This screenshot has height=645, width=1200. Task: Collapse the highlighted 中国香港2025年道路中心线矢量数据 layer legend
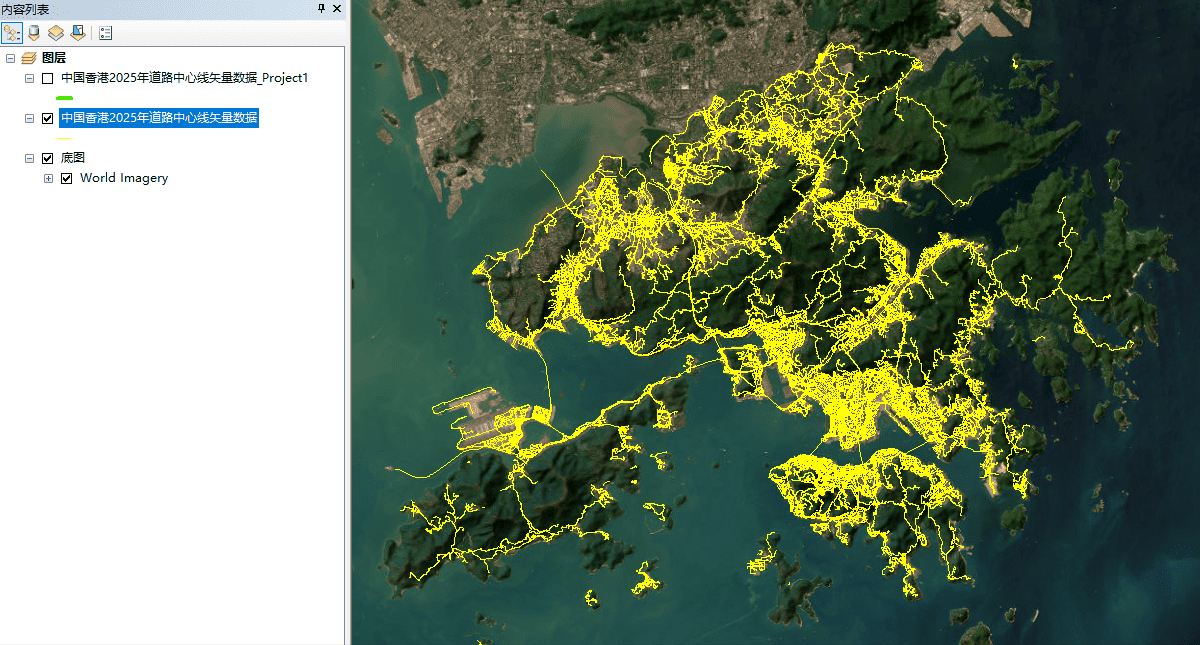coord(29,118)
